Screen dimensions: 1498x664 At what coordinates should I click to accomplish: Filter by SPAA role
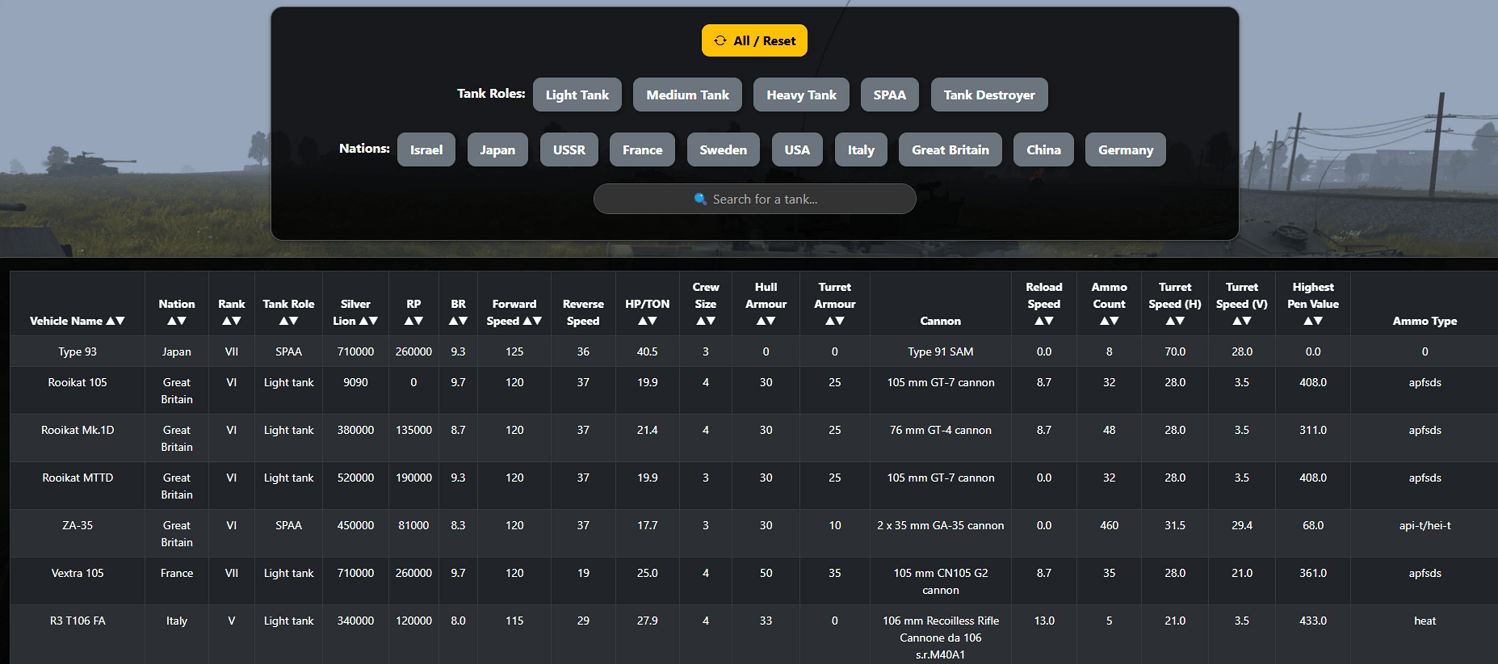[889, 95]
